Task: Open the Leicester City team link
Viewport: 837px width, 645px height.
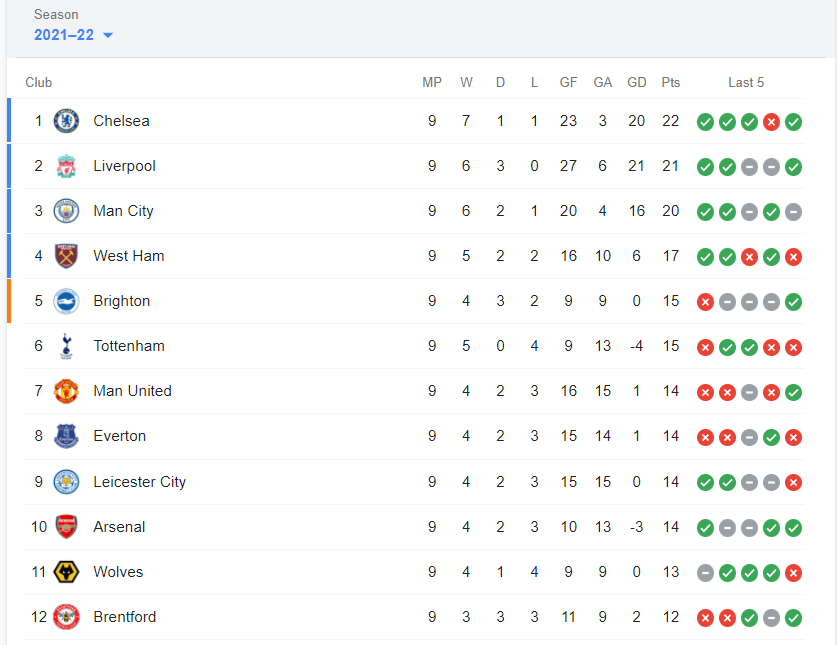Action: click(140, 482)
